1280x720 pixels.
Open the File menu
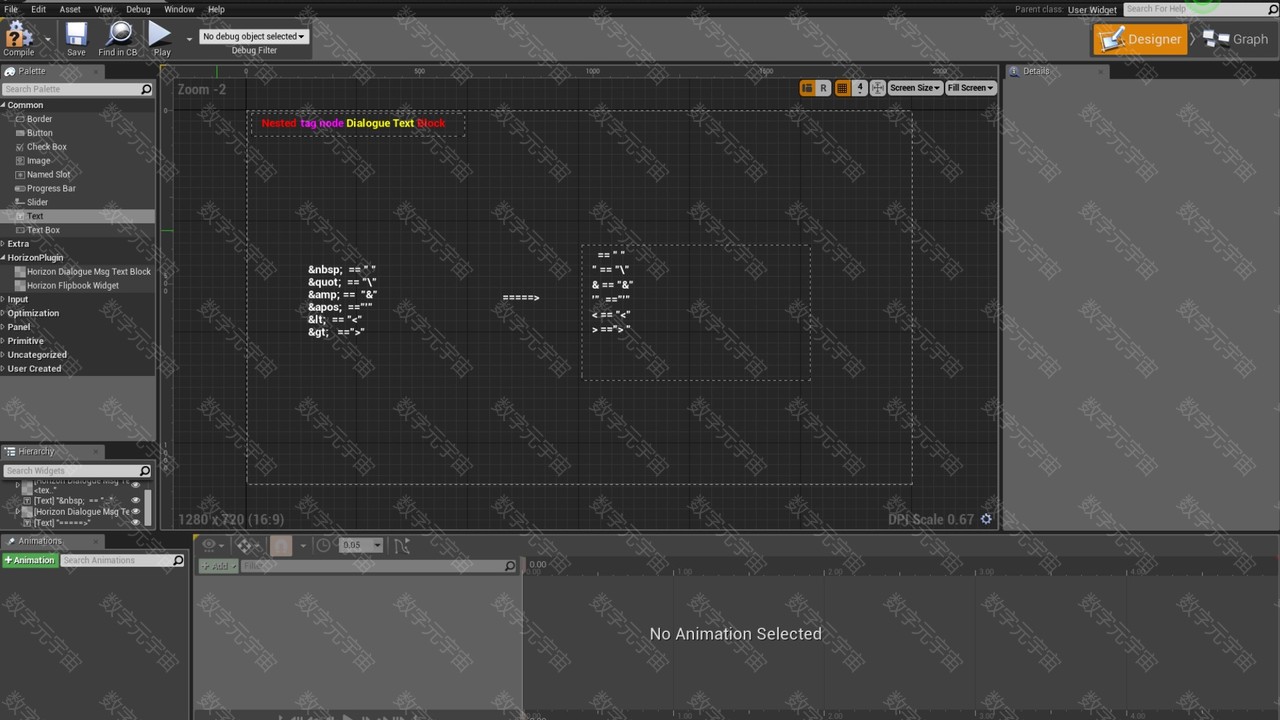pos(11,9)
